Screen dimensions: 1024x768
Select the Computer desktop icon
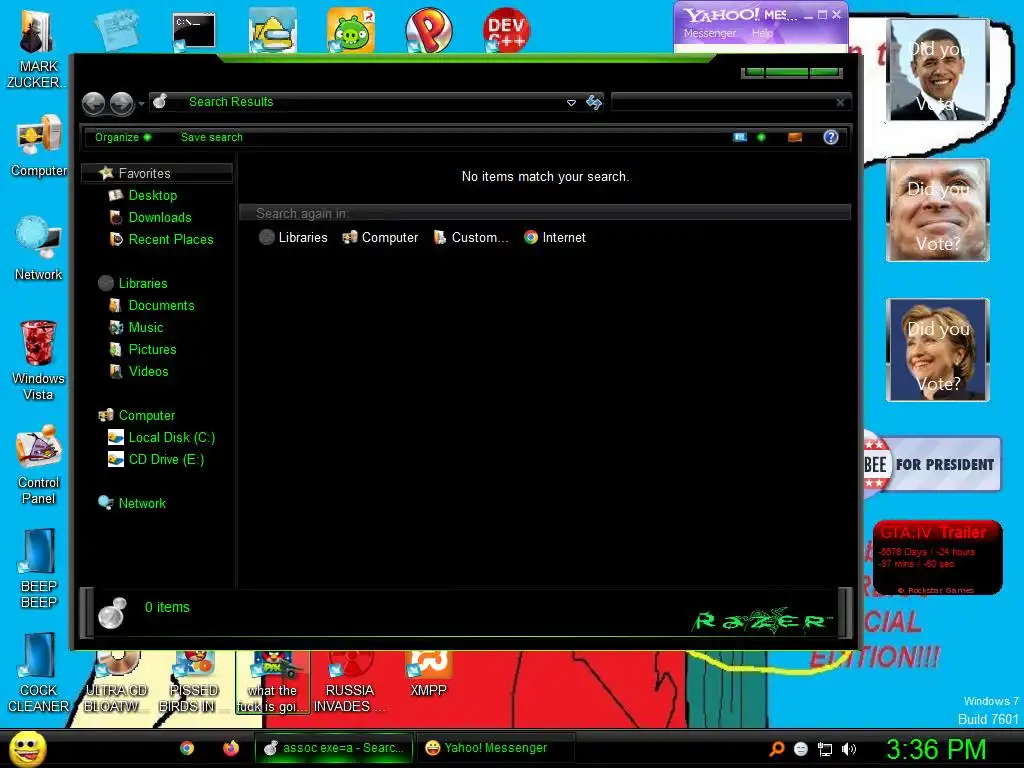tap(39, 145)
